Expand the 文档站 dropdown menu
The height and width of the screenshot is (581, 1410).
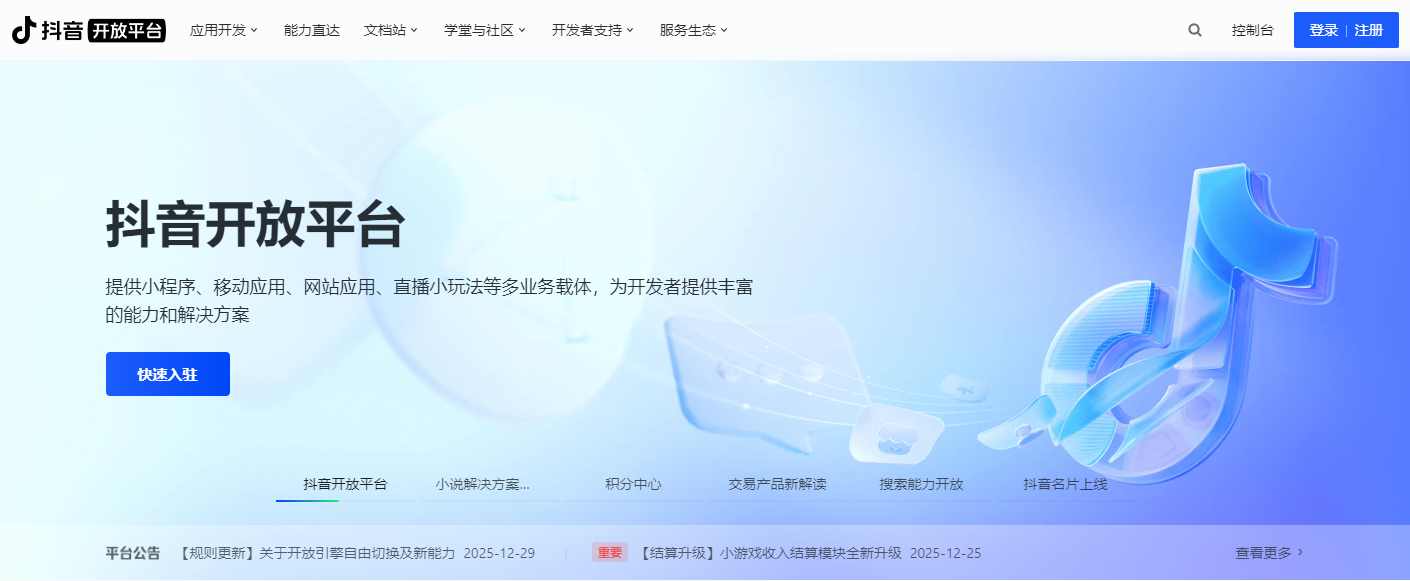[x=389, y=30]
